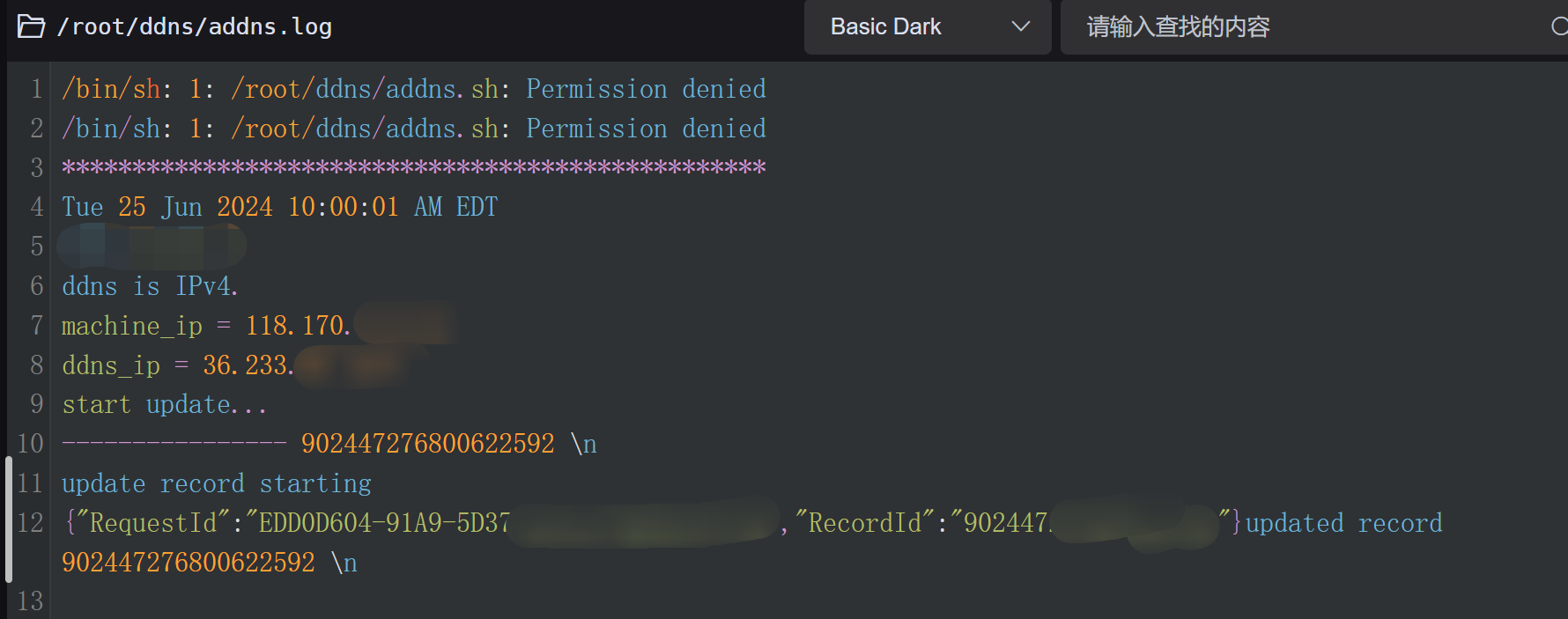Screen dimensions: 1568x619
Task: Click the "RequestId" key in the JSON
Action: (153, 523)
